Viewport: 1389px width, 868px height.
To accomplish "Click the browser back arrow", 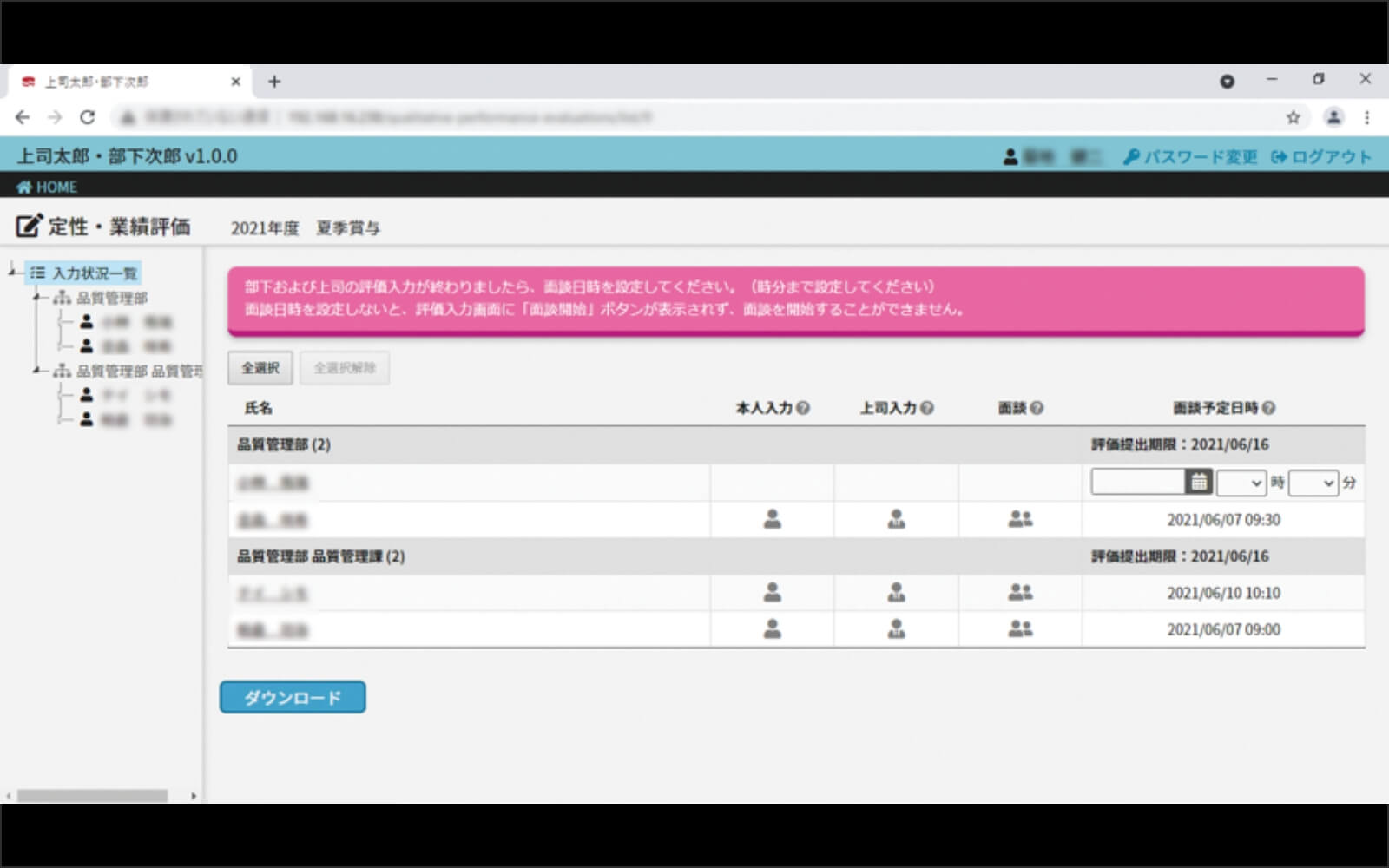I will click(x=23, y=117).
